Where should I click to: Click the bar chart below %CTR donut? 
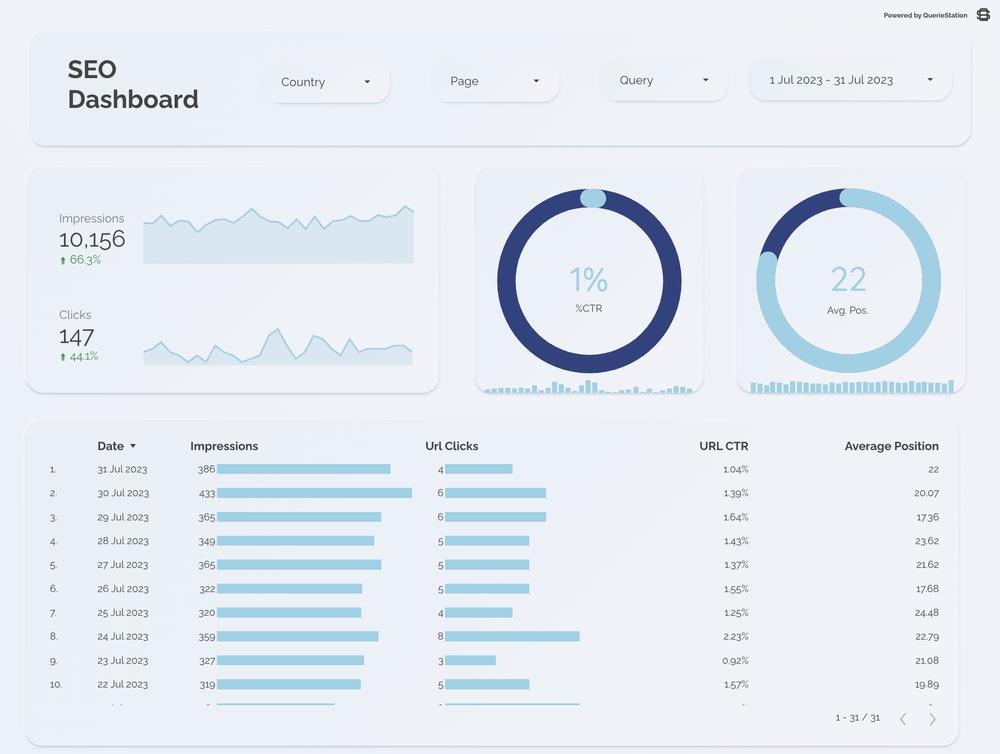pos(589,387)
